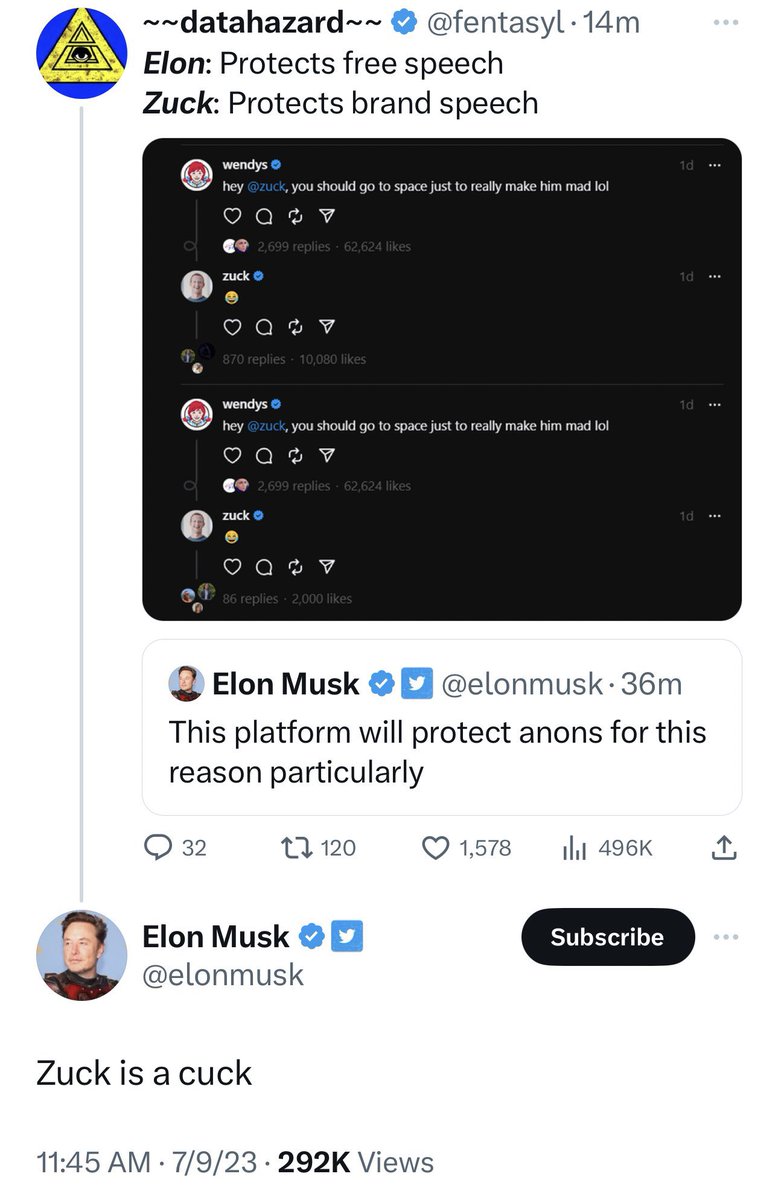Open the three-dot menu on datahazard's post
The height and width of the screenshot is (1200, 778).
pos(730,21)
